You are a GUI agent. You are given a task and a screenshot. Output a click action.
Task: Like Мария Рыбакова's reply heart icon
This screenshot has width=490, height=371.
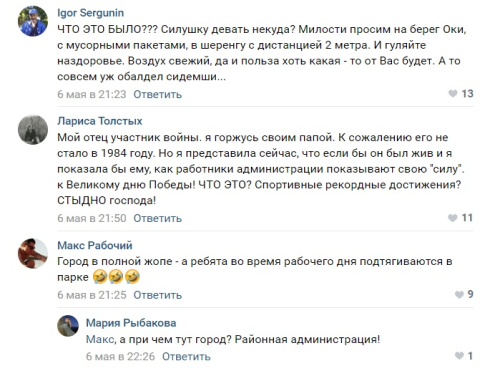click(459, 356)
